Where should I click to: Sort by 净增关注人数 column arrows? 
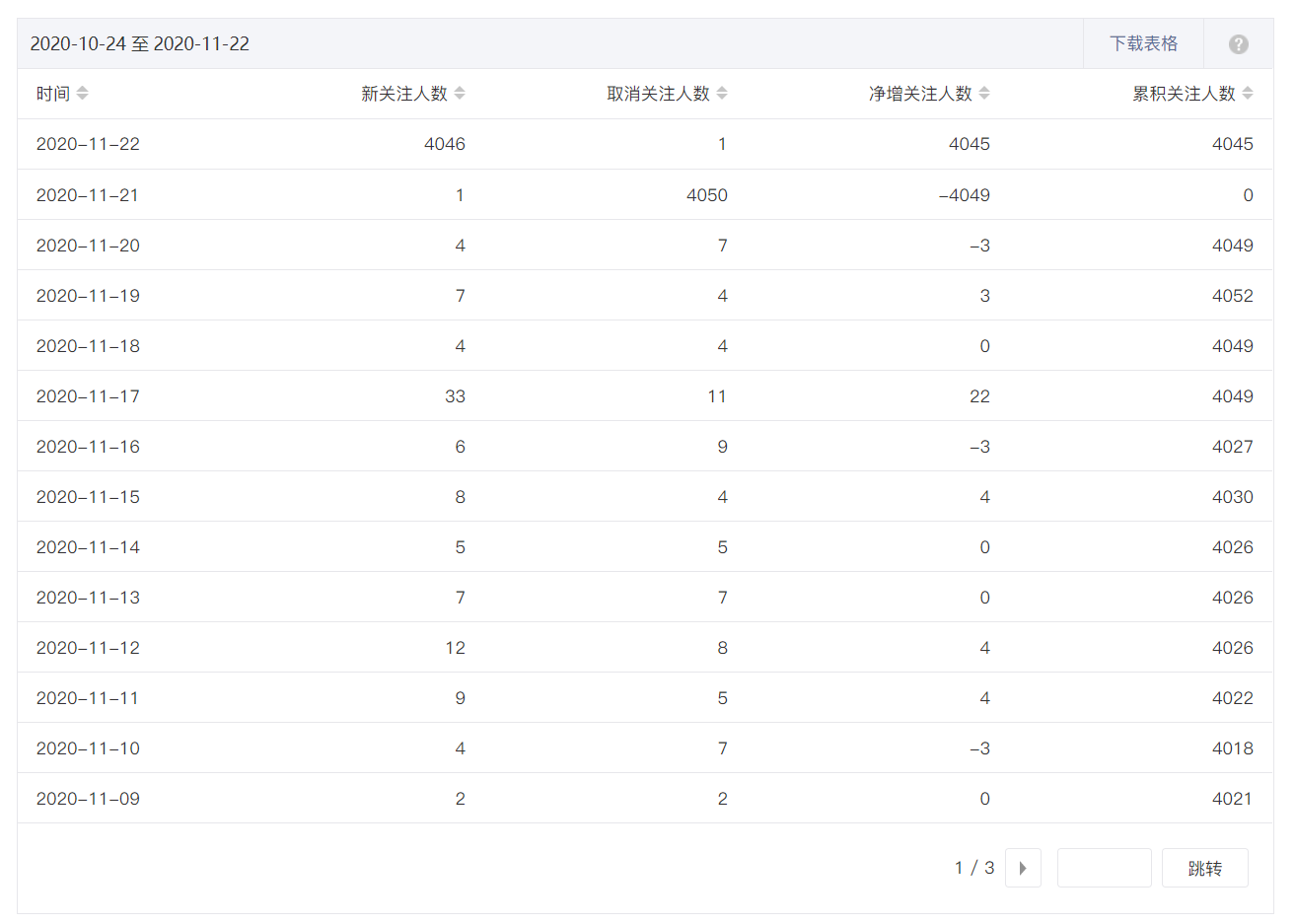[x=984, y=93]
